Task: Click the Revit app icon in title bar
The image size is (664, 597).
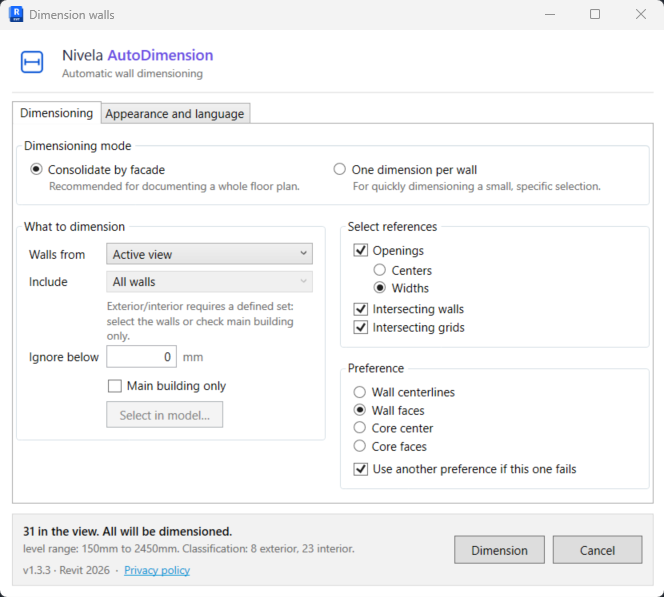Action: point(16,14)
